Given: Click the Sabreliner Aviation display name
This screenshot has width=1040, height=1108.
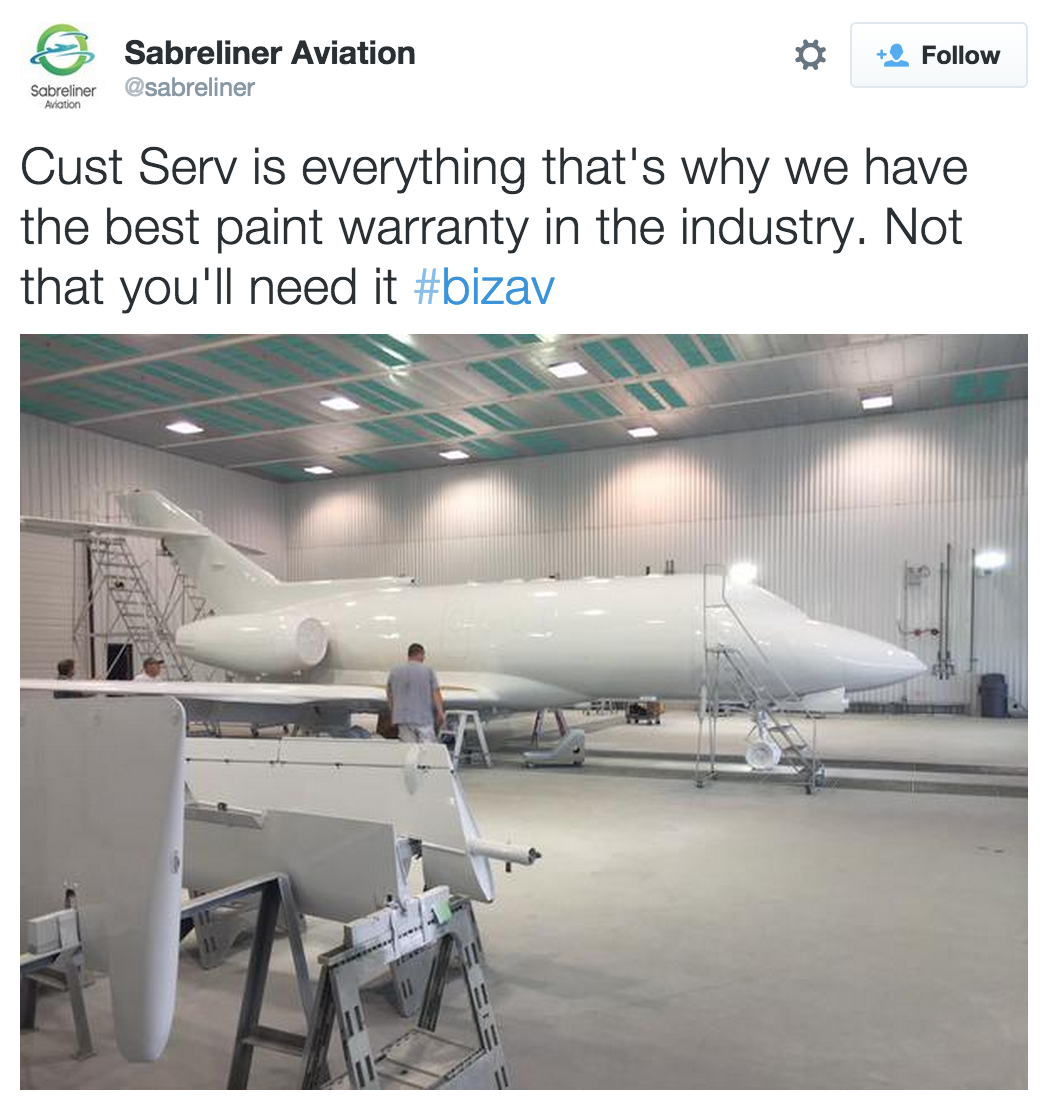Looking at the screenshot, I should click(x=269, y=53).
